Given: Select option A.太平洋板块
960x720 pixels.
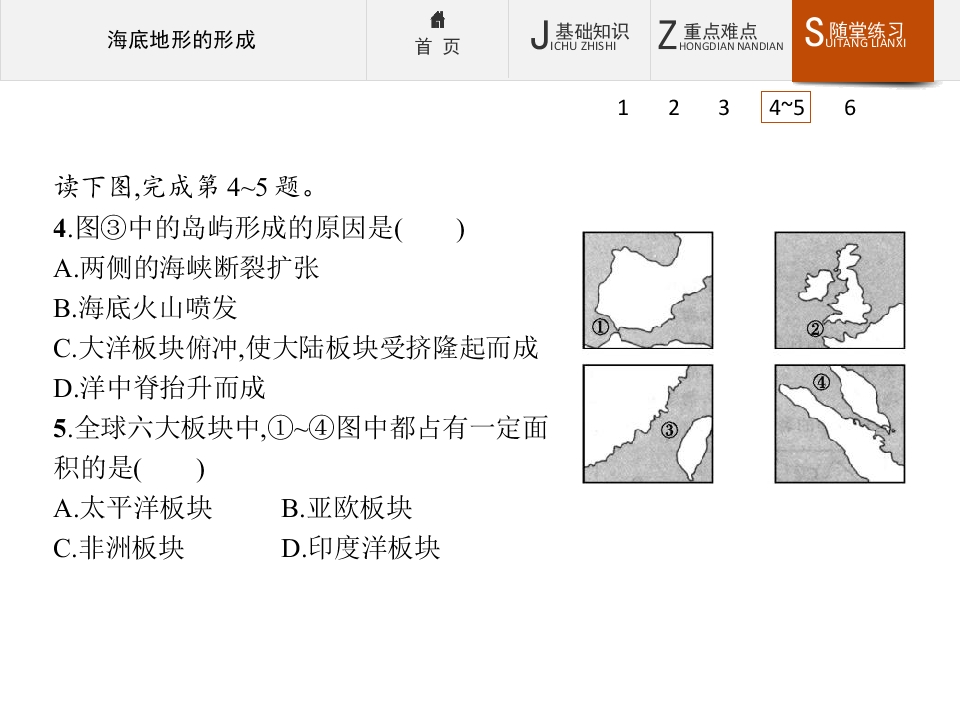Looking at the screenshot, I should point(133,508).
